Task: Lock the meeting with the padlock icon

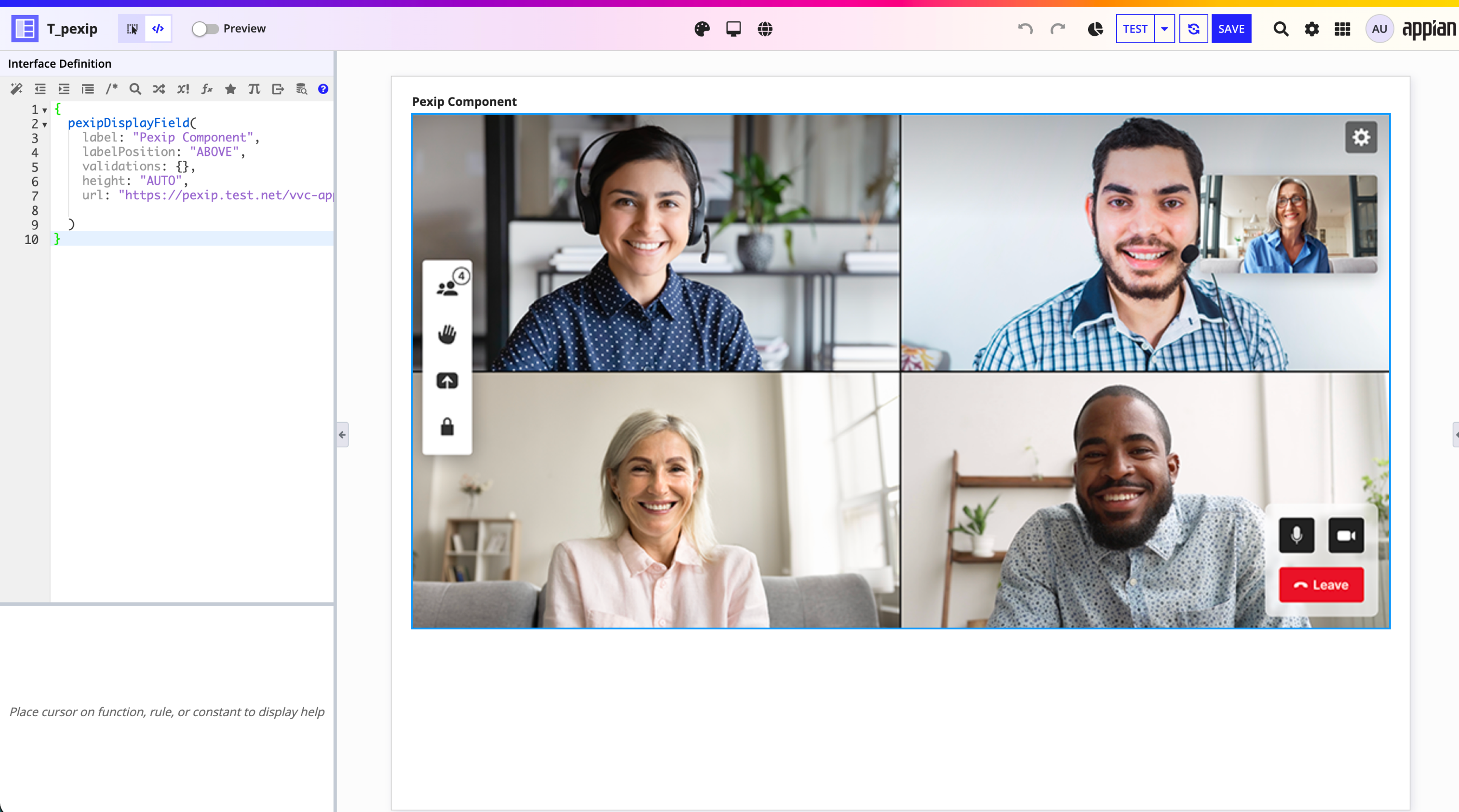Action: [447, 427]
